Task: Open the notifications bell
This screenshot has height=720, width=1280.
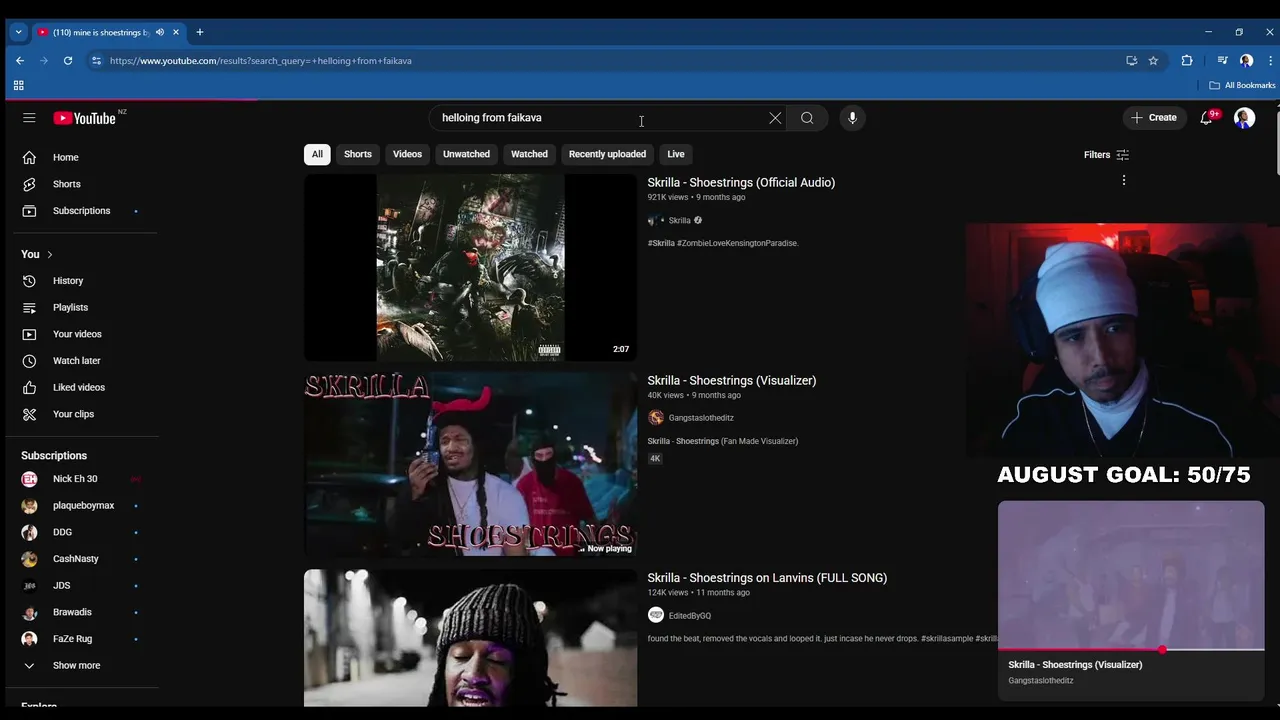Action: pyautogui.click(x=1207, y=118)
